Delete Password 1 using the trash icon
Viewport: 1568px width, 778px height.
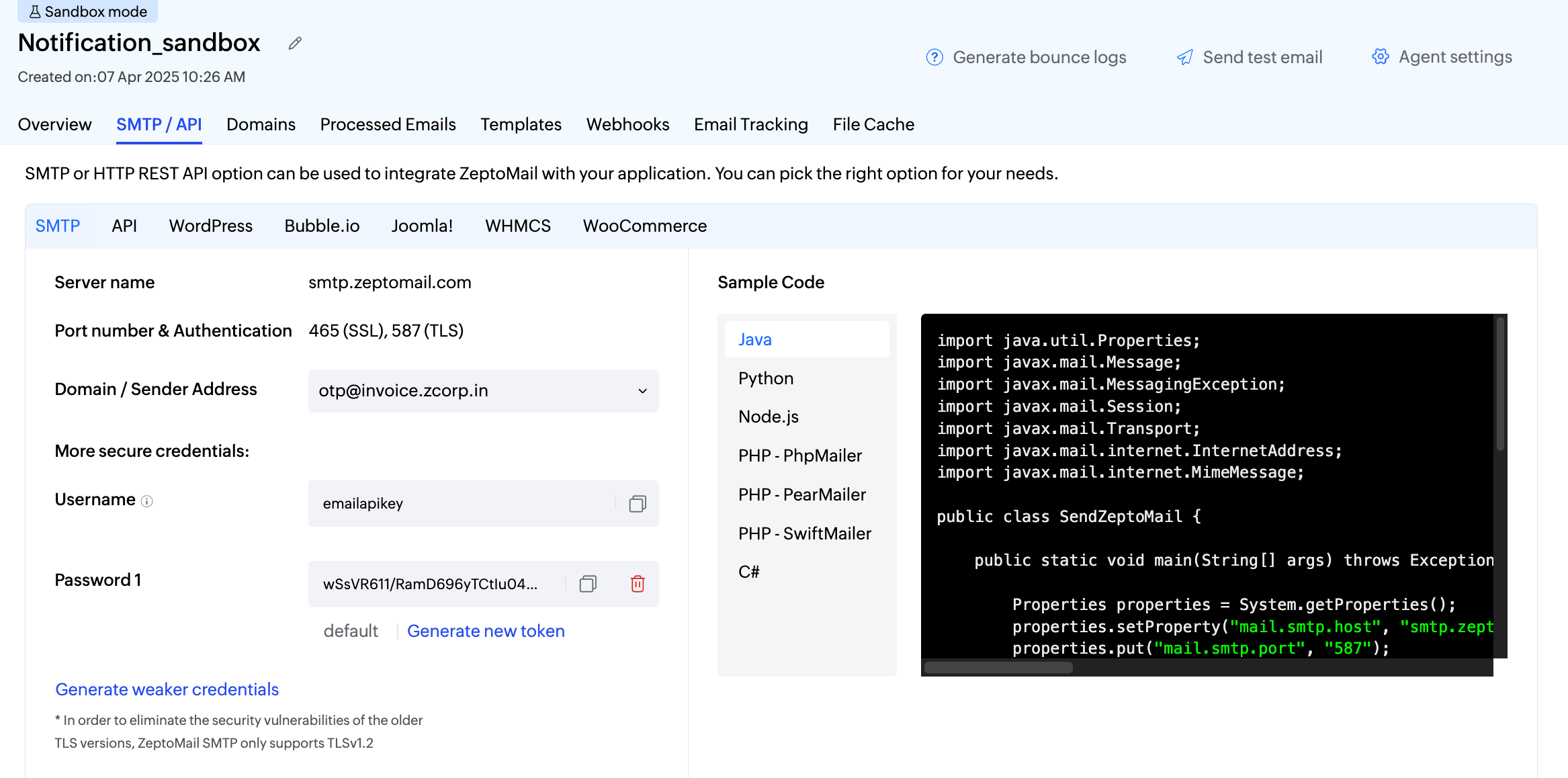click(x=637, y=584)
